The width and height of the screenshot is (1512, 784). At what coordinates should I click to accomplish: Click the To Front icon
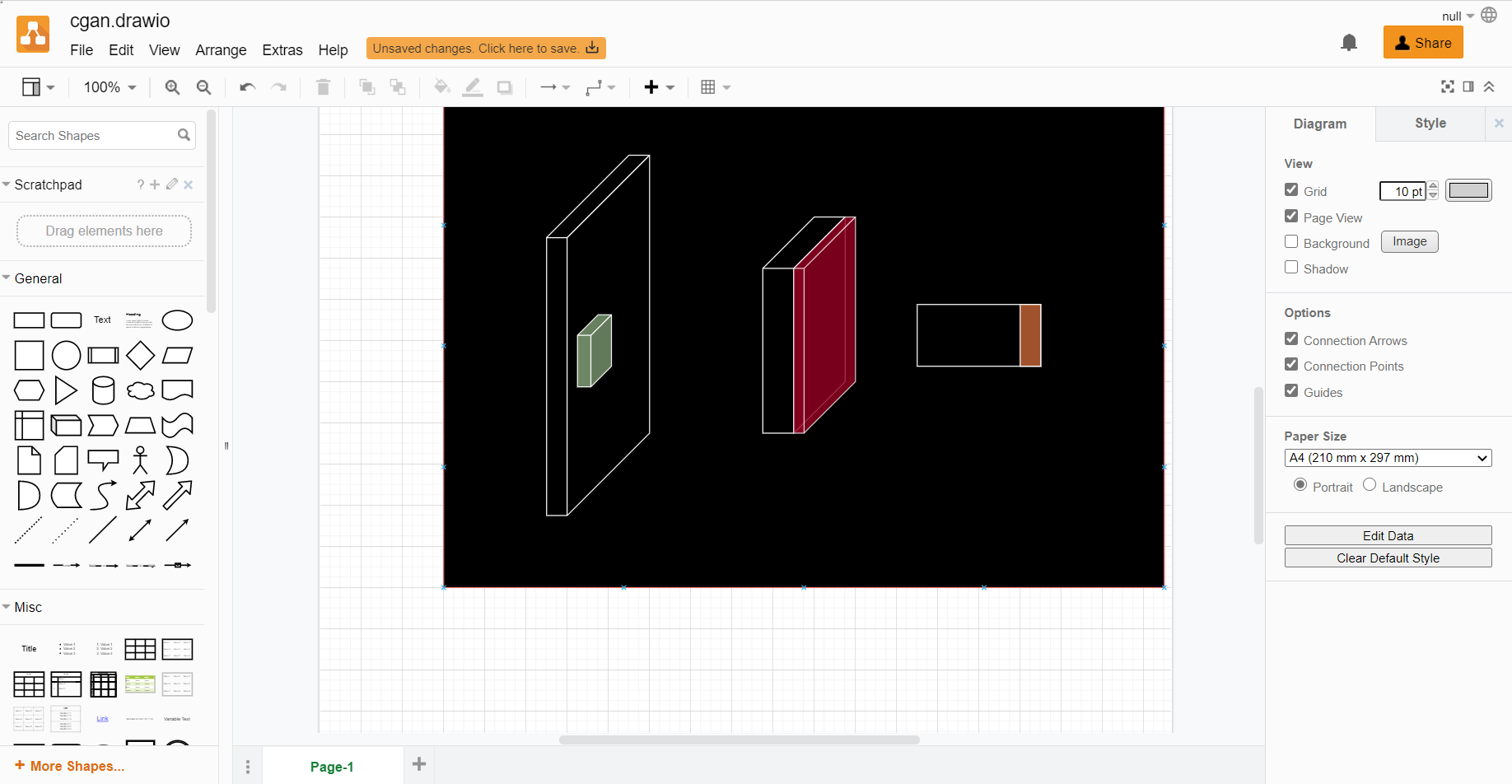[x=367, y=87]
